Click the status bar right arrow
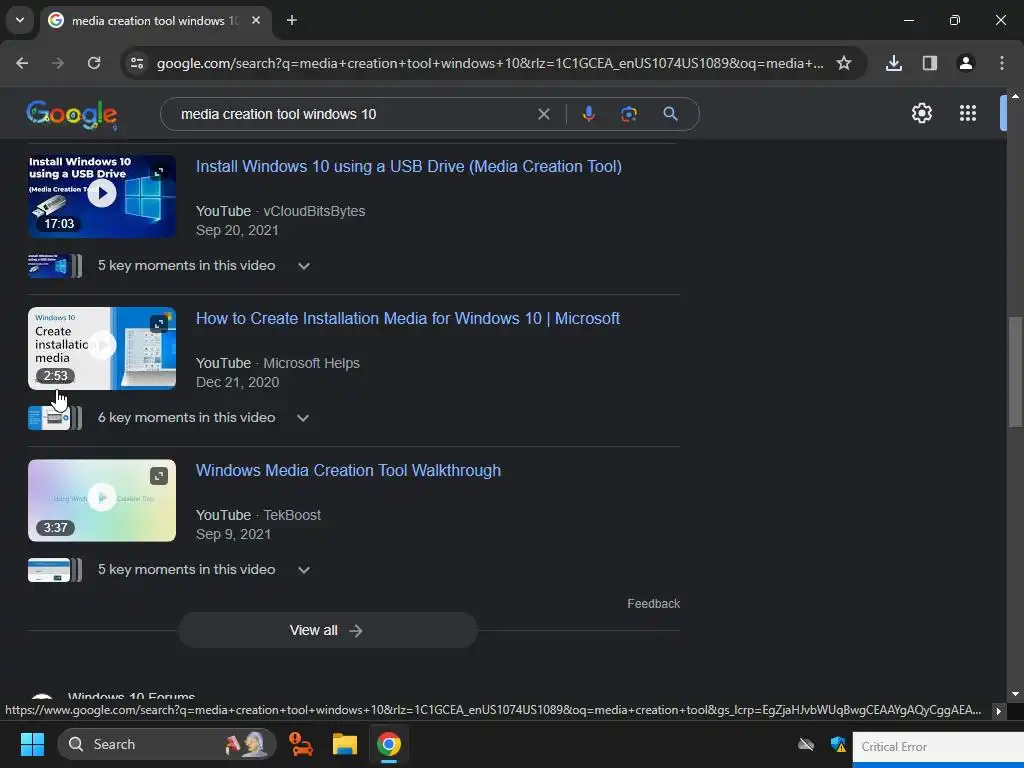 click(x=999, y=711)
